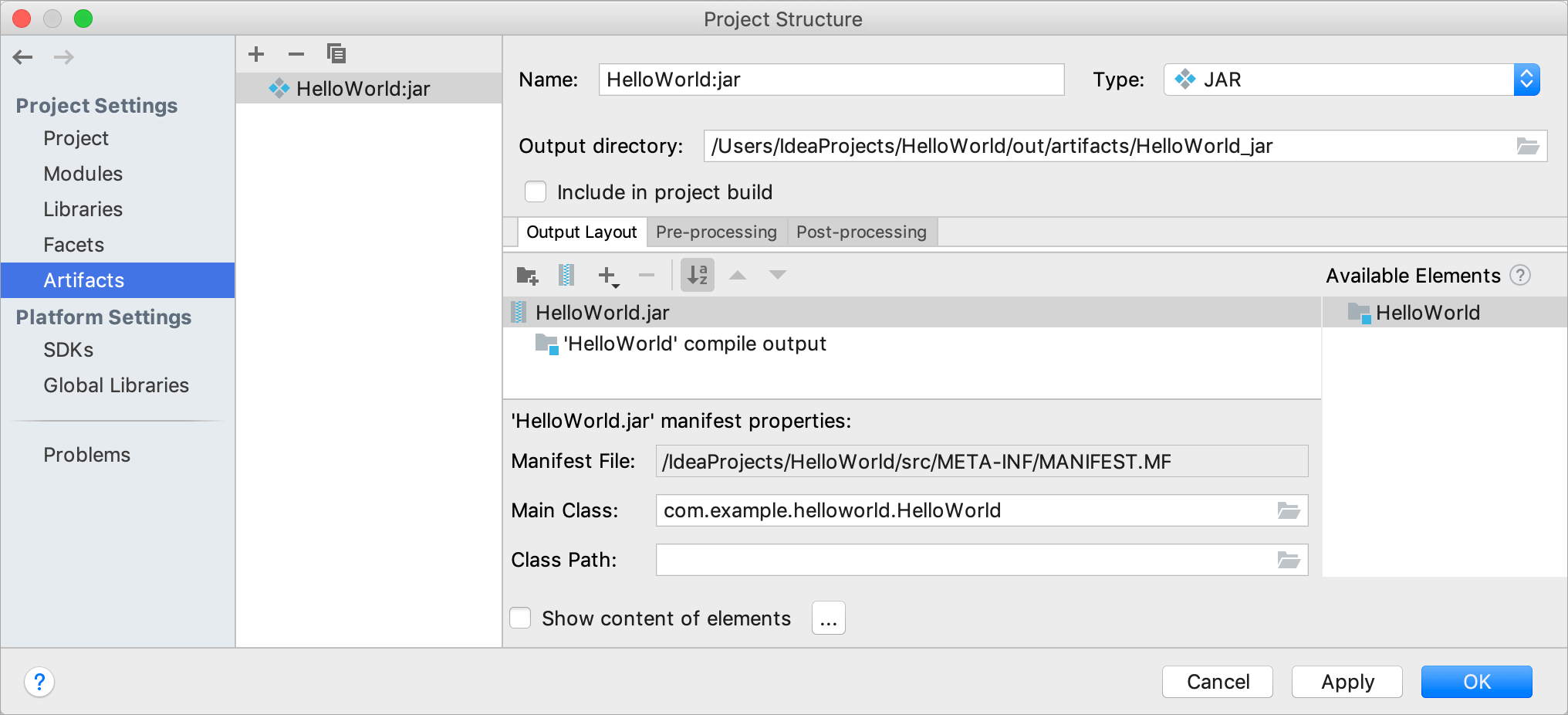Create a new directory in the output layout
This screenshot has height=715, width=1568.
click(x=527, y=275)
